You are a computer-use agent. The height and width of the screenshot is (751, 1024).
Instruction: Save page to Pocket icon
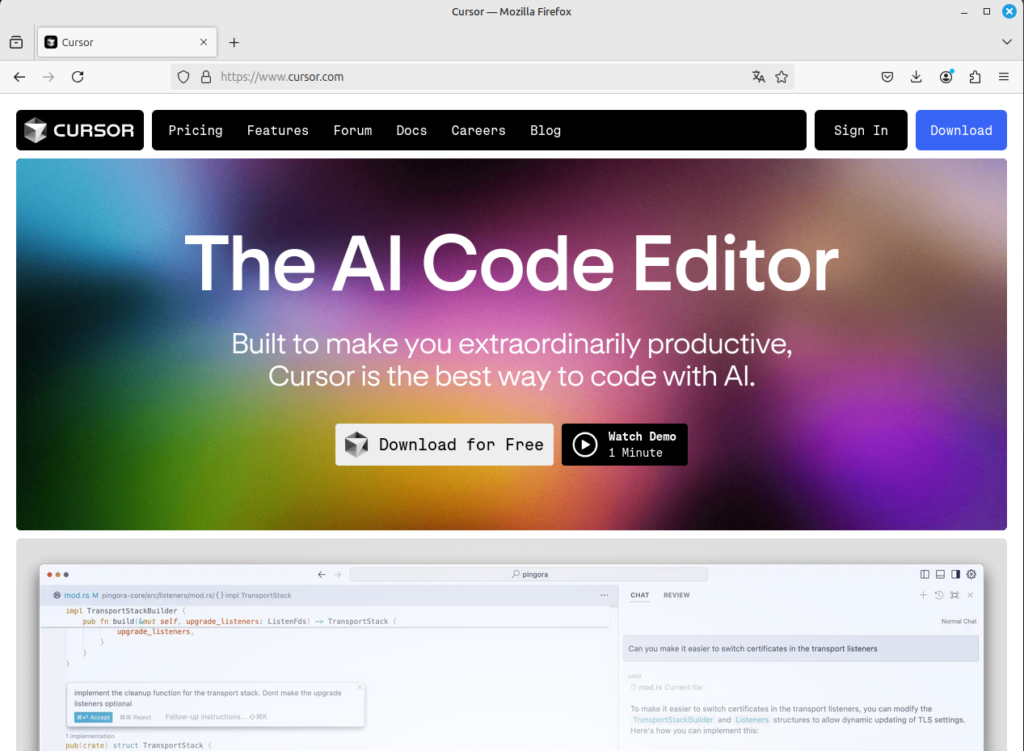pos(887,77)
